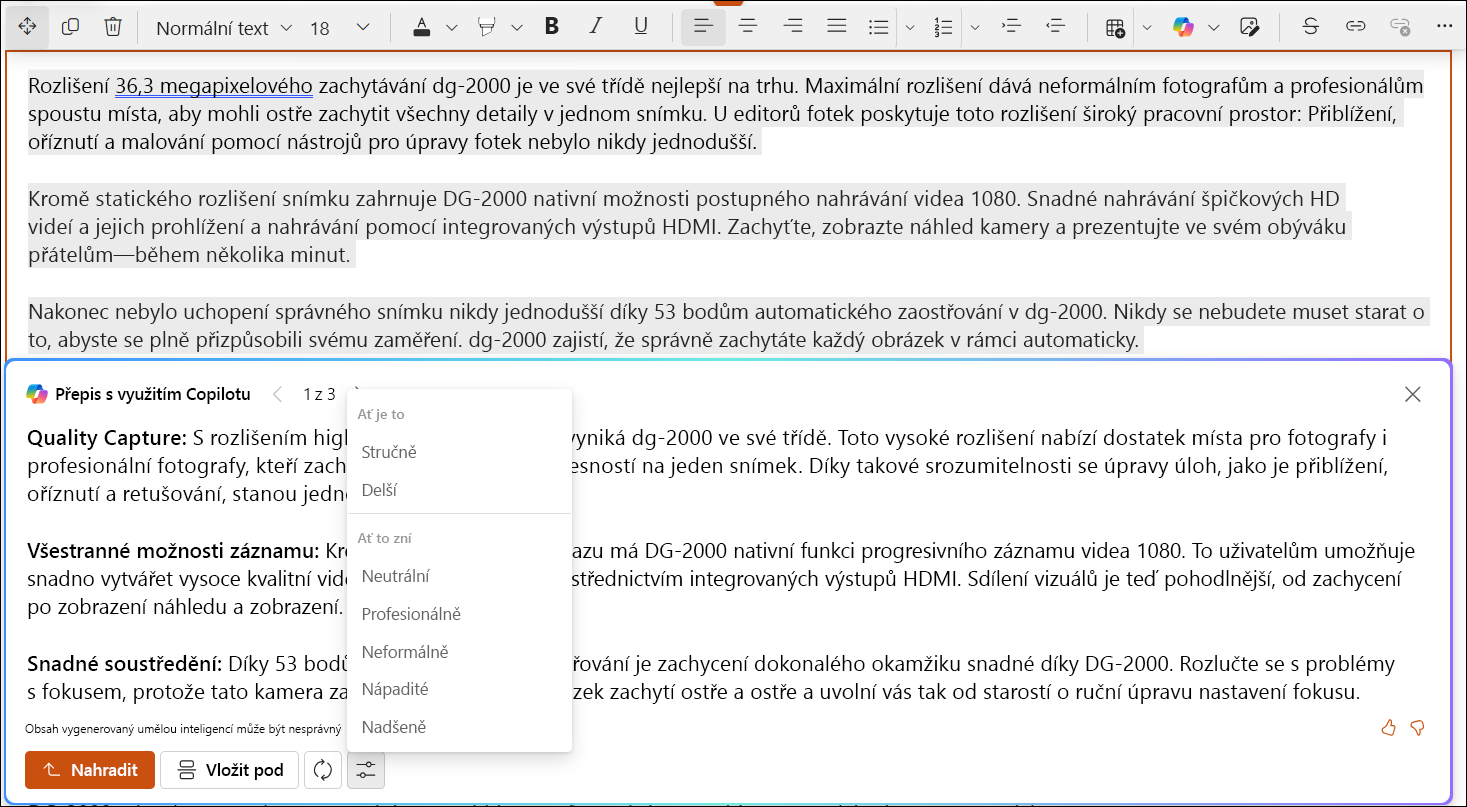Click the remove link icon

[1401, 27]
